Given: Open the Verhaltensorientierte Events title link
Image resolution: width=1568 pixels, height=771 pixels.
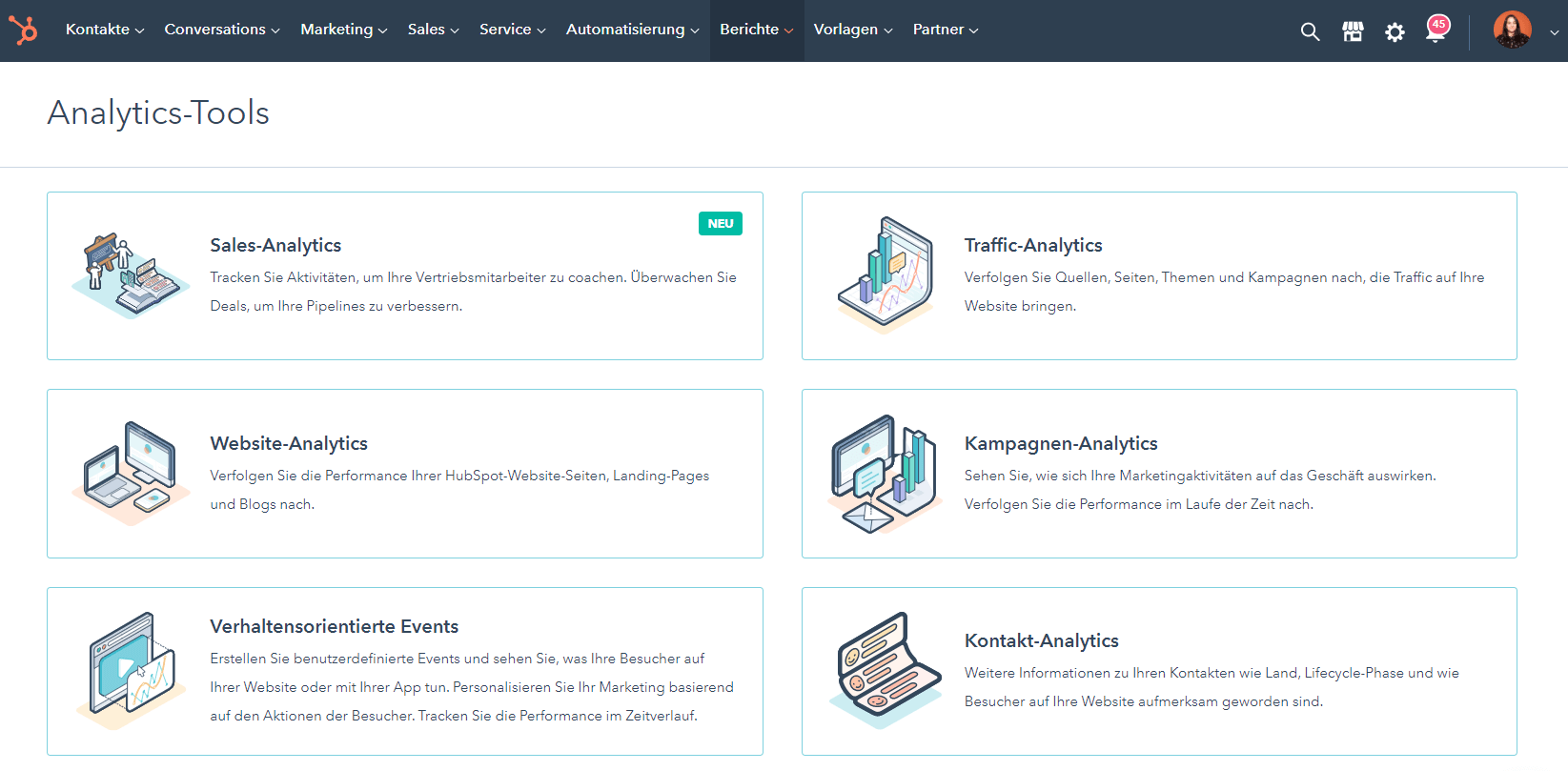Looking at the screenshot, I should click(x=335, y=626).
